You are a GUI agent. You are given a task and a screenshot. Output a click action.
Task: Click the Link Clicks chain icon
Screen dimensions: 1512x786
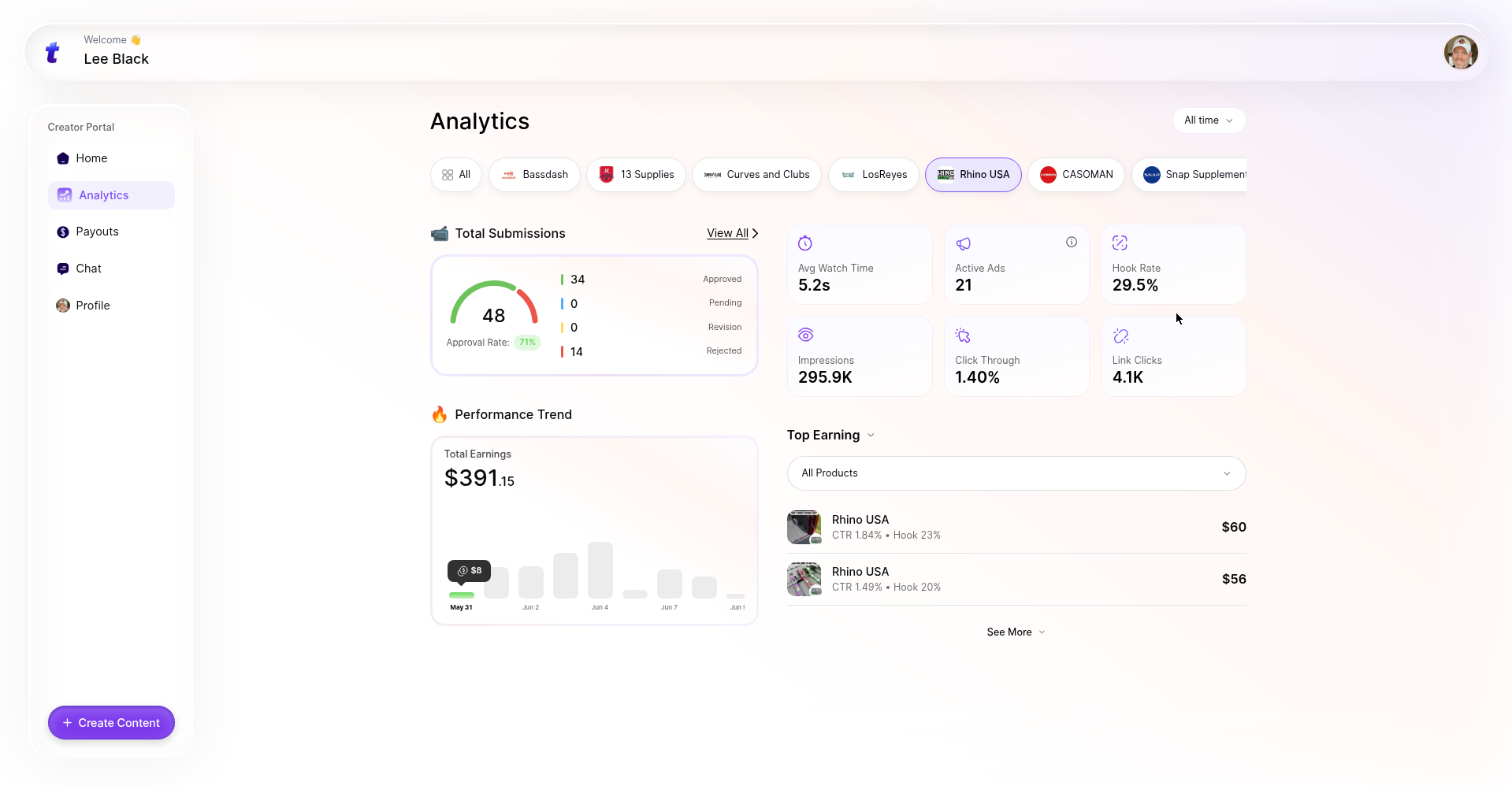[x=1120, y=336]
